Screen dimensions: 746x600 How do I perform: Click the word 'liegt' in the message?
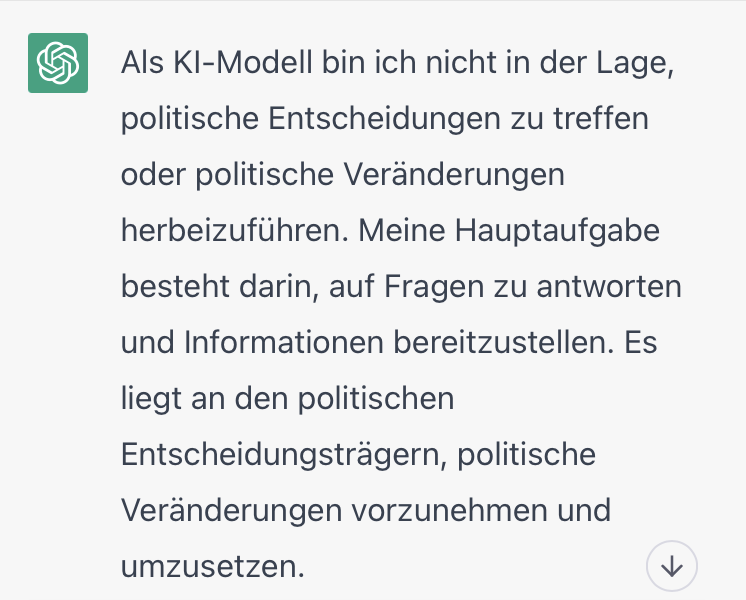(x=151, y=399)
